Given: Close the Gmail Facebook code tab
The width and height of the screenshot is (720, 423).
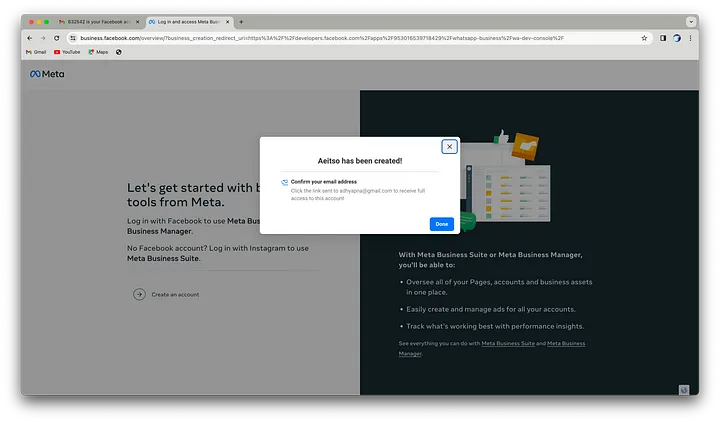Looking at the screenshot, I should coord(137,22).
